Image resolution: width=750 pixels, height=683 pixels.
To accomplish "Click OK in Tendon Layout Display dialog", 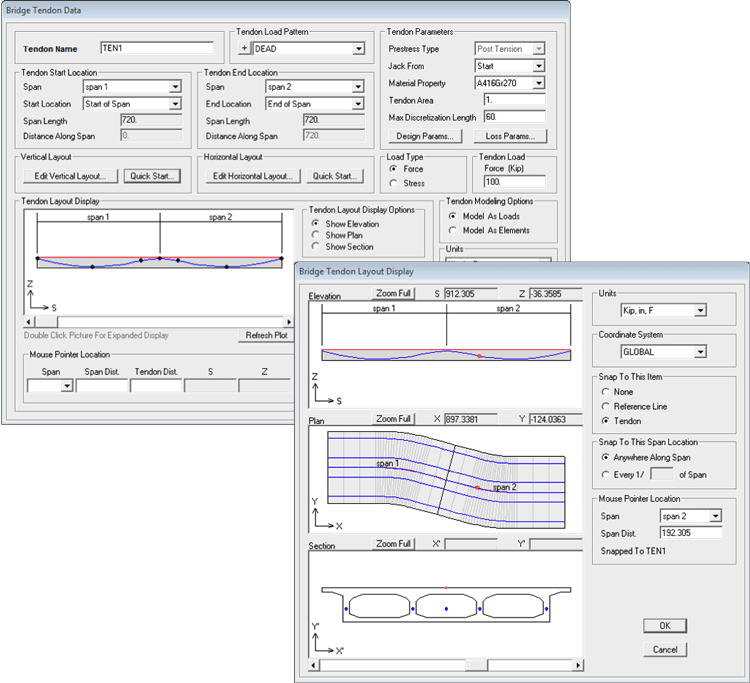I will pos(665,625).
